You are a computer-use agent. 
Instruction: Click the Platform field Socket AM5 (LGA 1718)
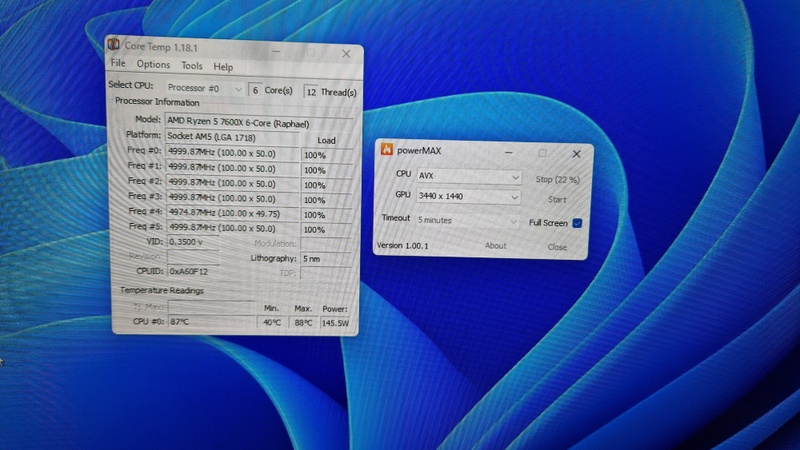click(232, 137)
